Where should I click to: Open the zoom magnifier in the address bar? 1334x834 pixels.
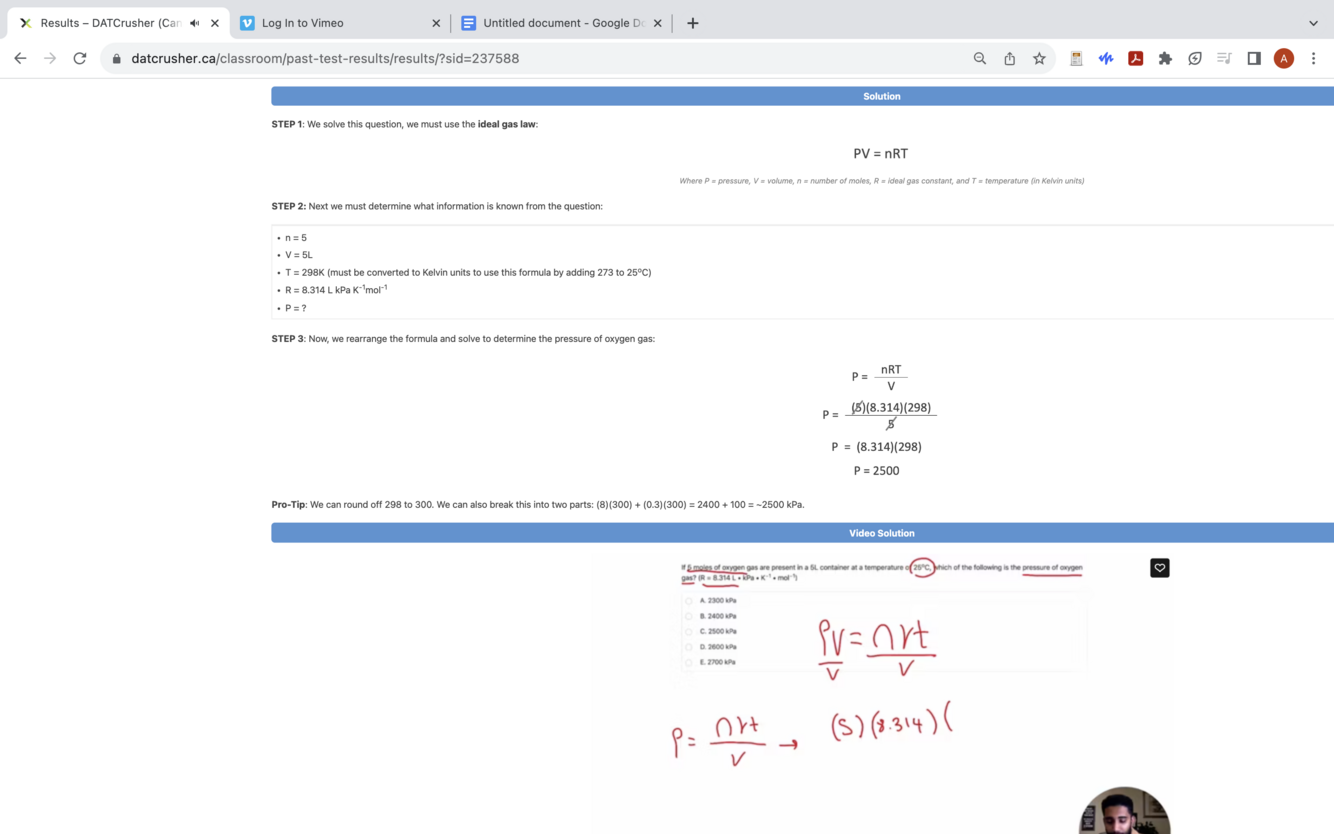980,58
